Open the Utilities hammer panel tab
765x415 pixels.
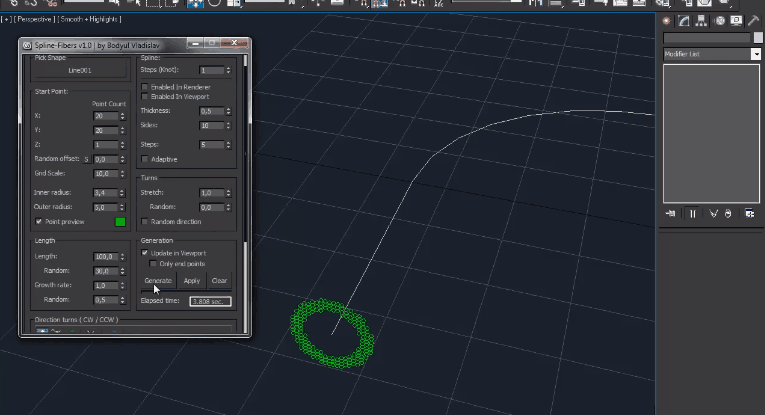(755, 20)
